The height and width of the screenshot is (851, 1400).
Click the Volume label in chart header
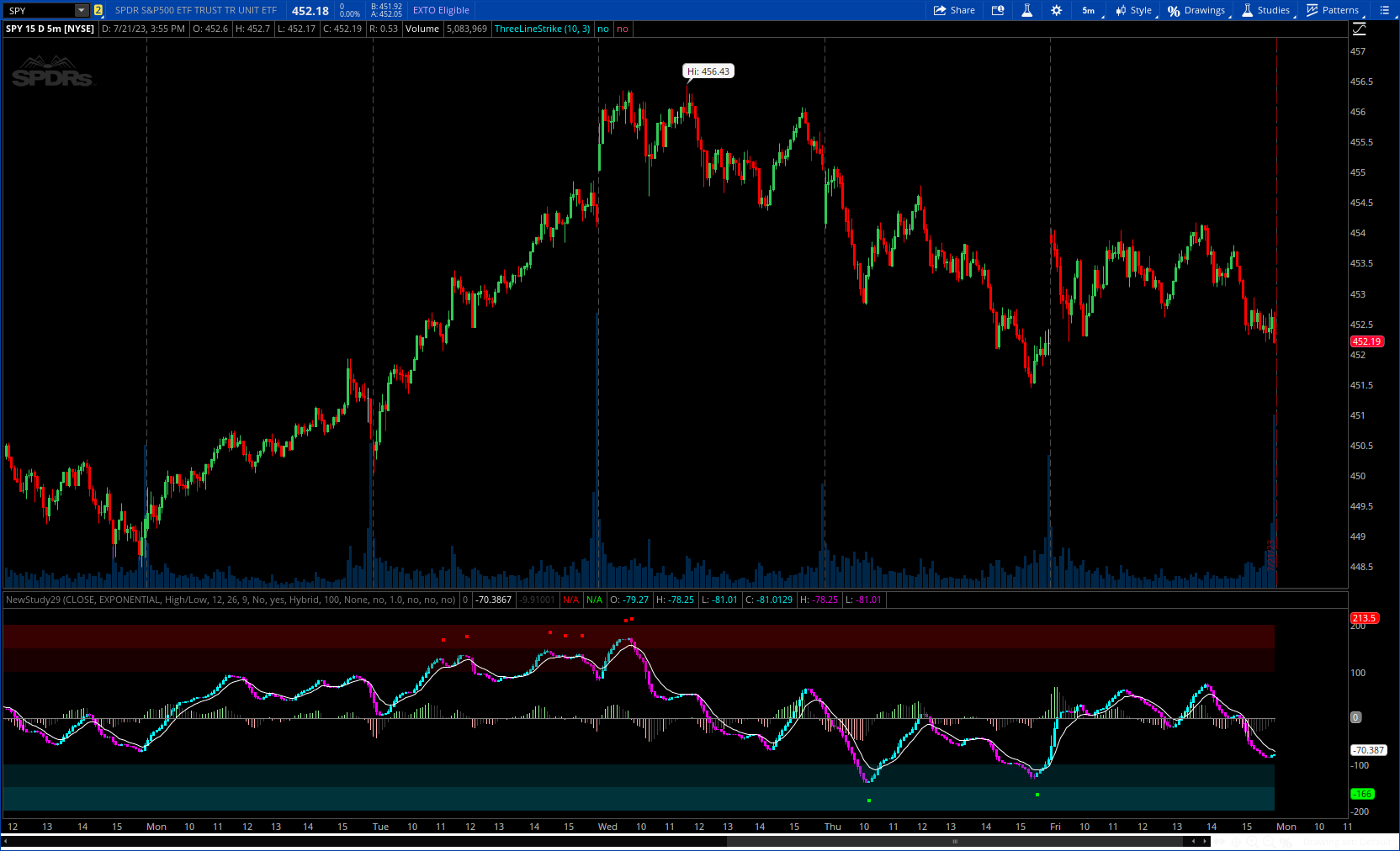click(422, 29)
